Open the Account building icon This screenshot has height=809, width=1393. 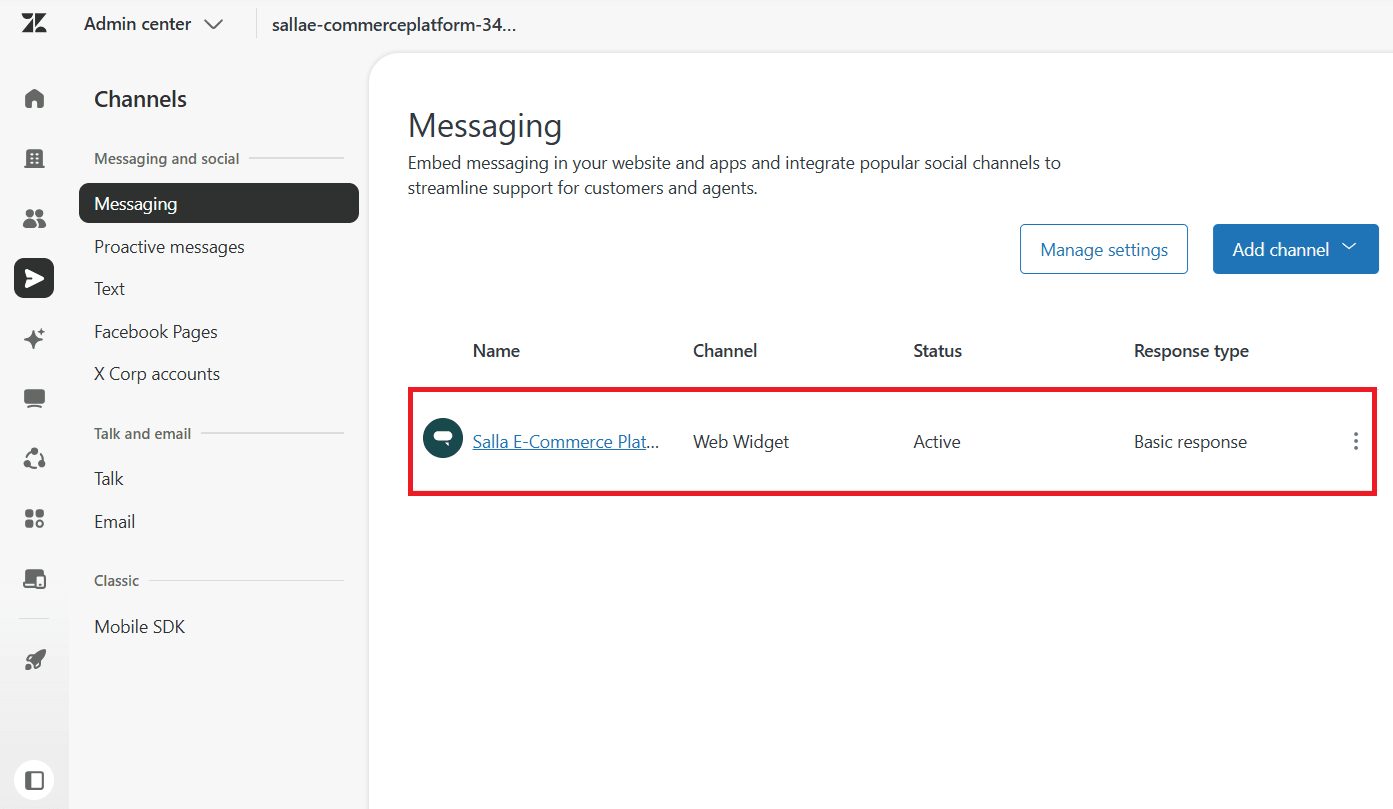point(34,158)
